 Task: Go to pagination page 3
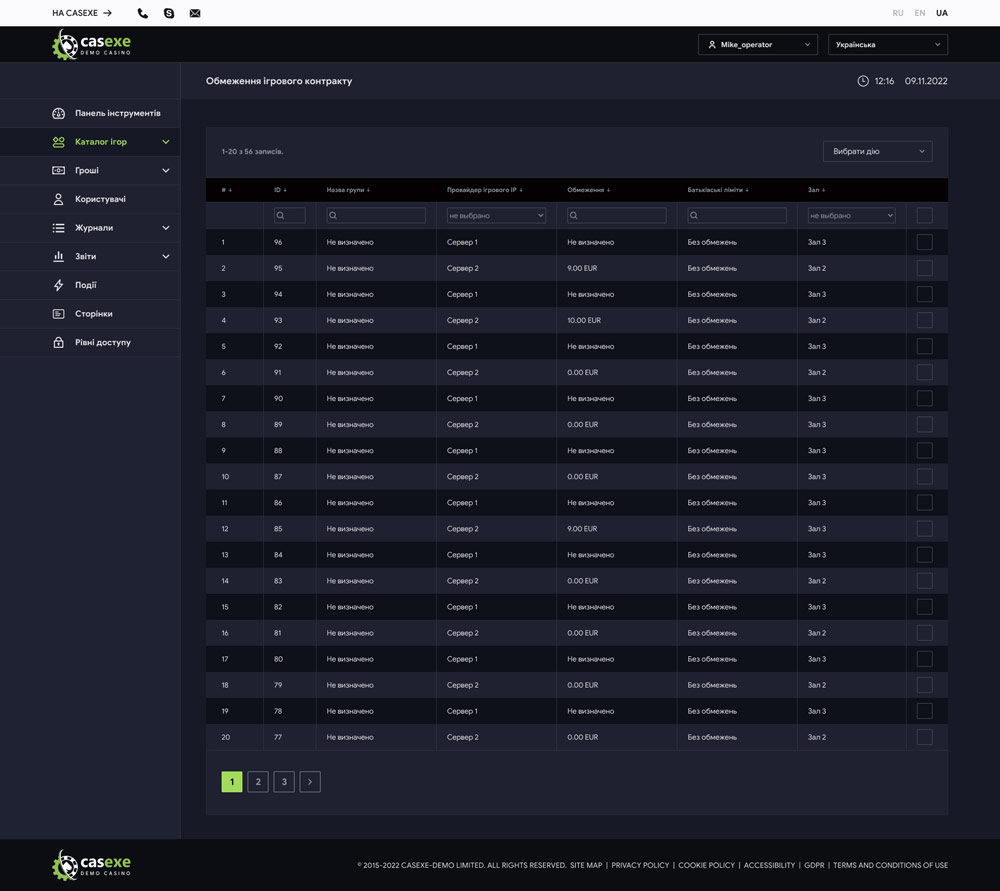click(x=284, y=782)
